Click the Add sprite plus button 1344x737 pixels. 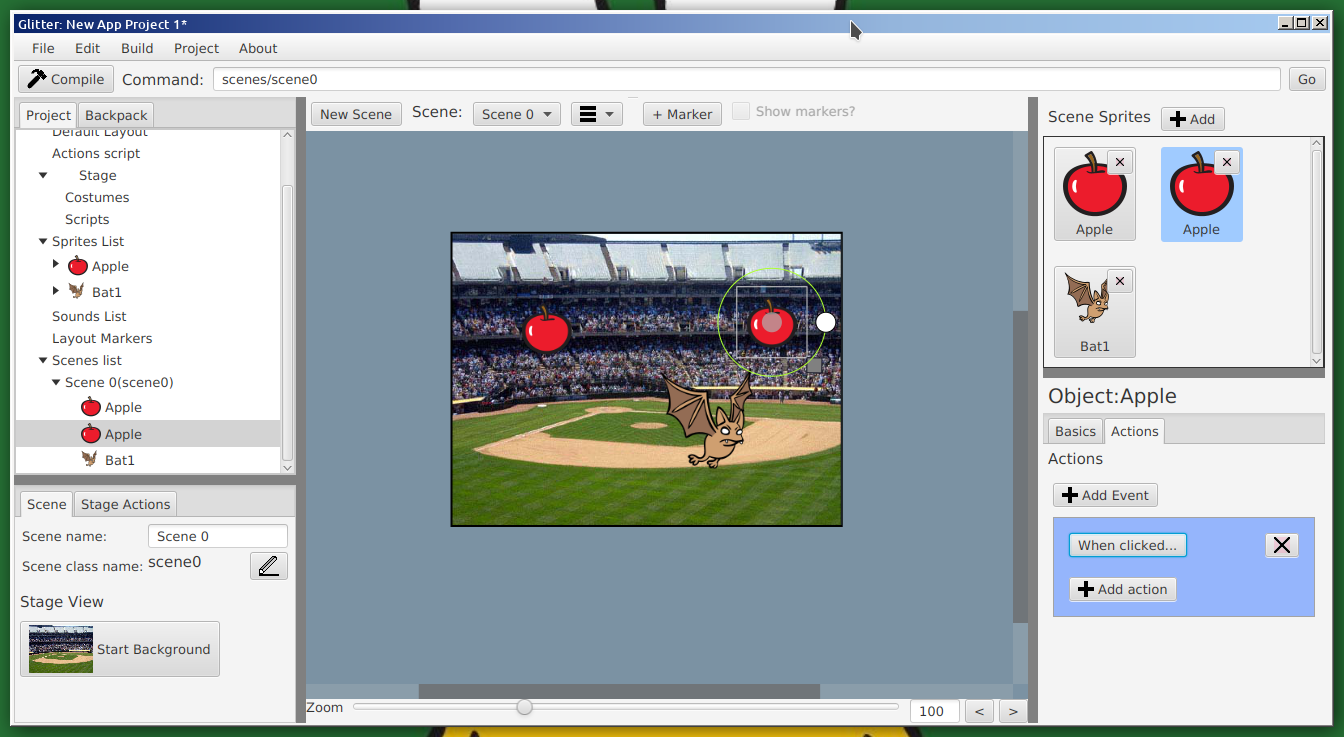click(1192, 119)
